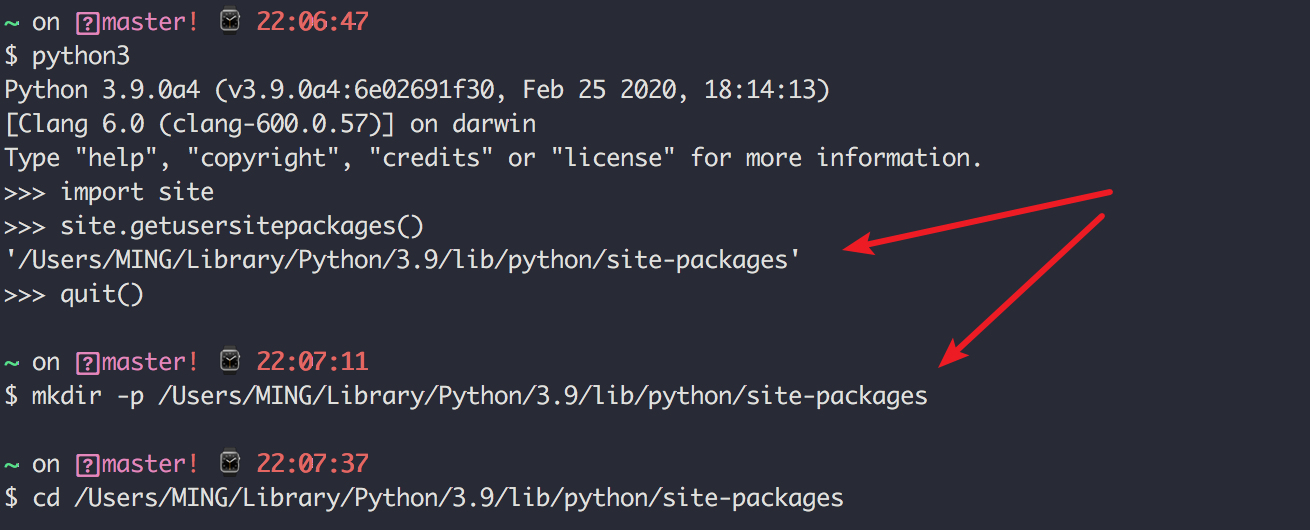Click the watch icon beside 22:07:11
This screenshot has height=530, width=1310.
pos(230,362)
